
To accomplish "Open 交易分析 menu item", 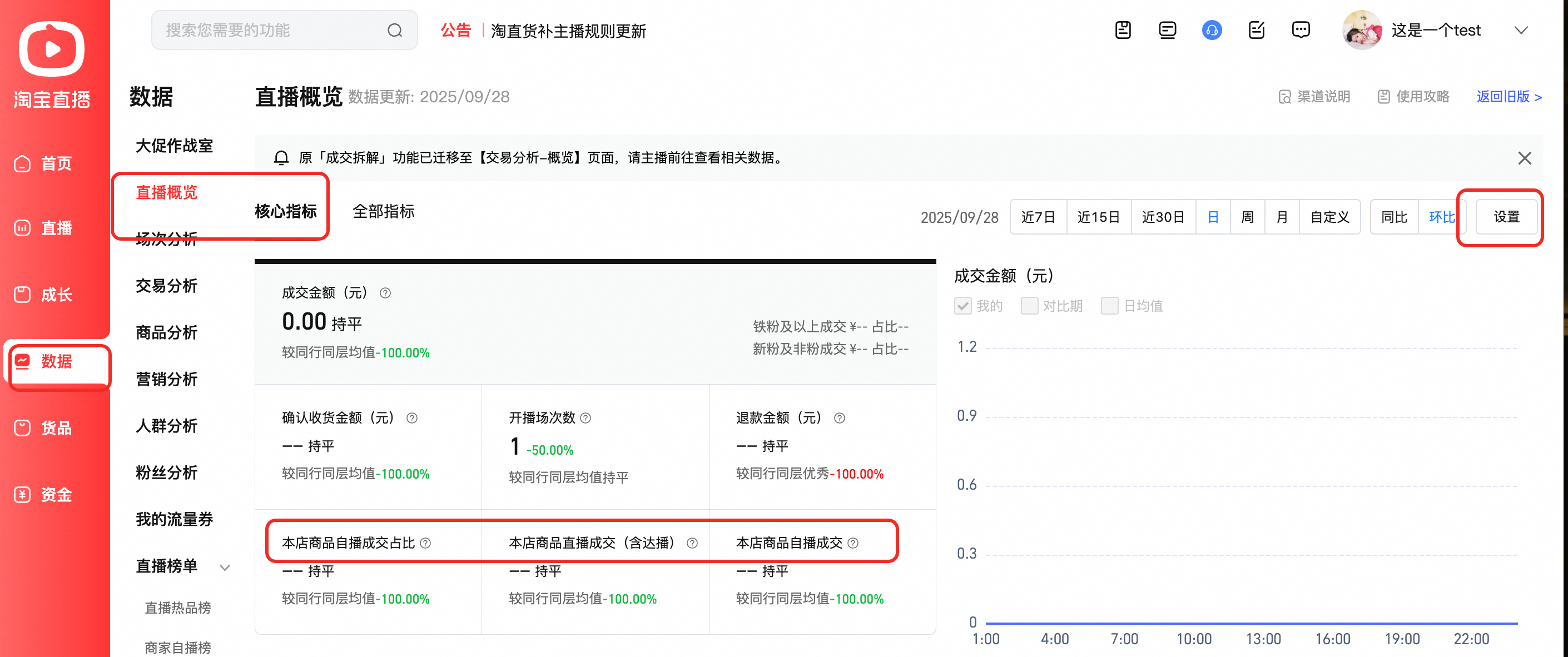I will pos(166,286).
